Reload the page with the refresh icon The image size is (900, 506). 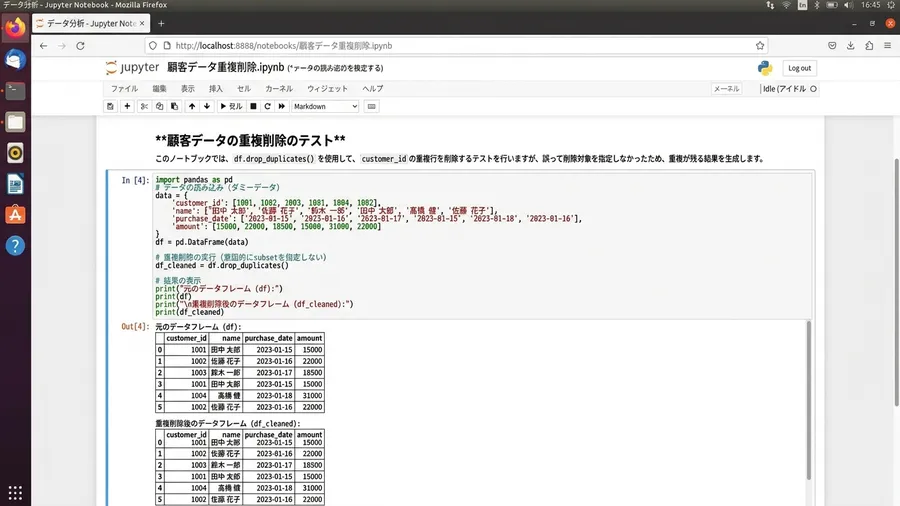[x=80, y=45]
